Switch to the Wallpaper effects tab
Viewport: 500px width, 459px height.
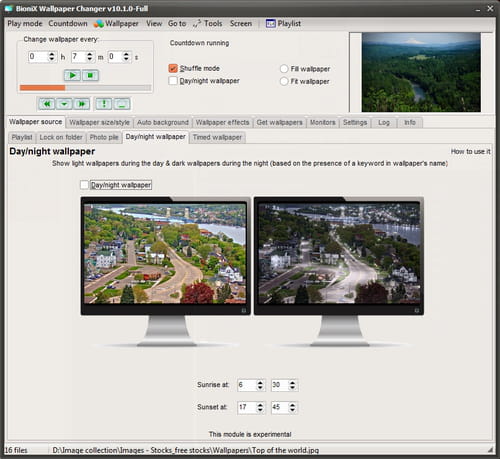coord(222,122)
